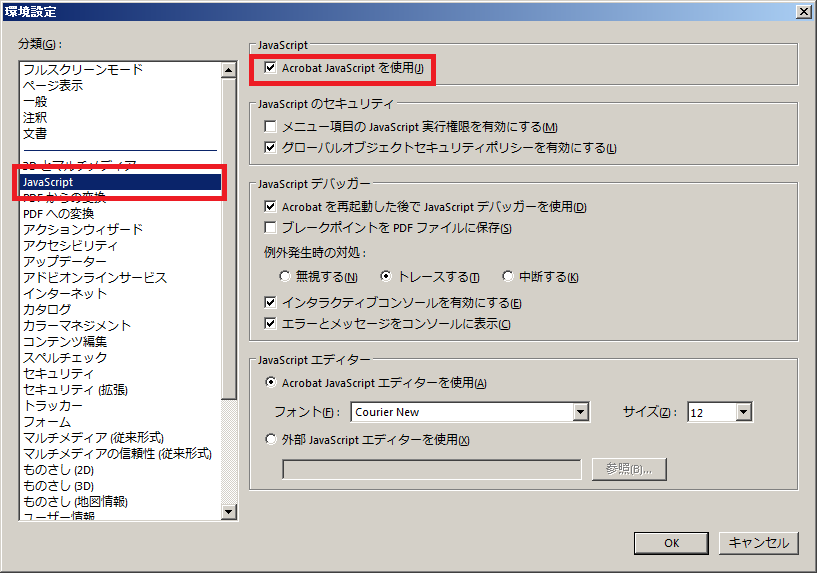Select コンテンツ編集 category
This screenshot has height=573, width=817.
click(65, 342)
